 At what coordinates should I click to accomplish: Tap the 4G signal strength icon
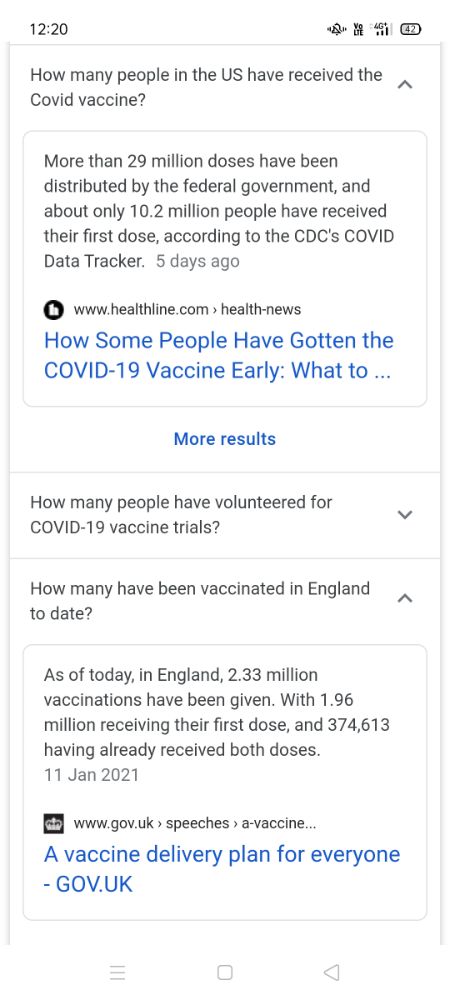pyautogui.click(x=382, y=29)
